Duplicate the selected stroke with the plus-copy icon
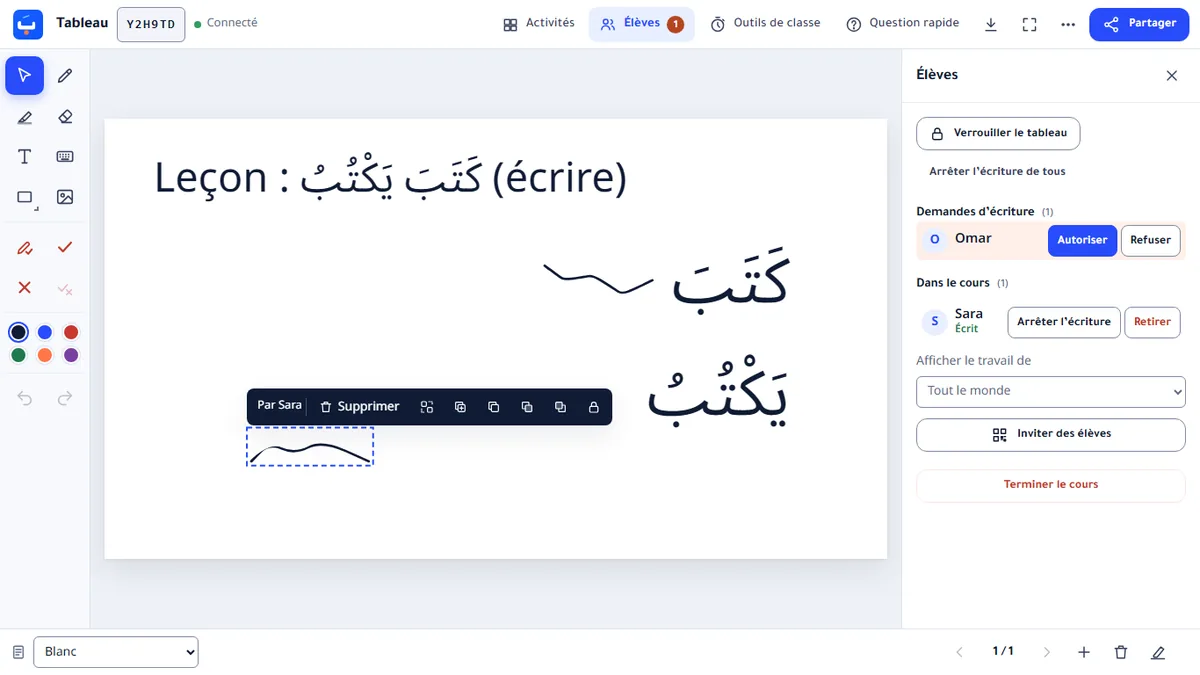Image resolution: width=1200 pixels, height=675 pixels. 460,407
